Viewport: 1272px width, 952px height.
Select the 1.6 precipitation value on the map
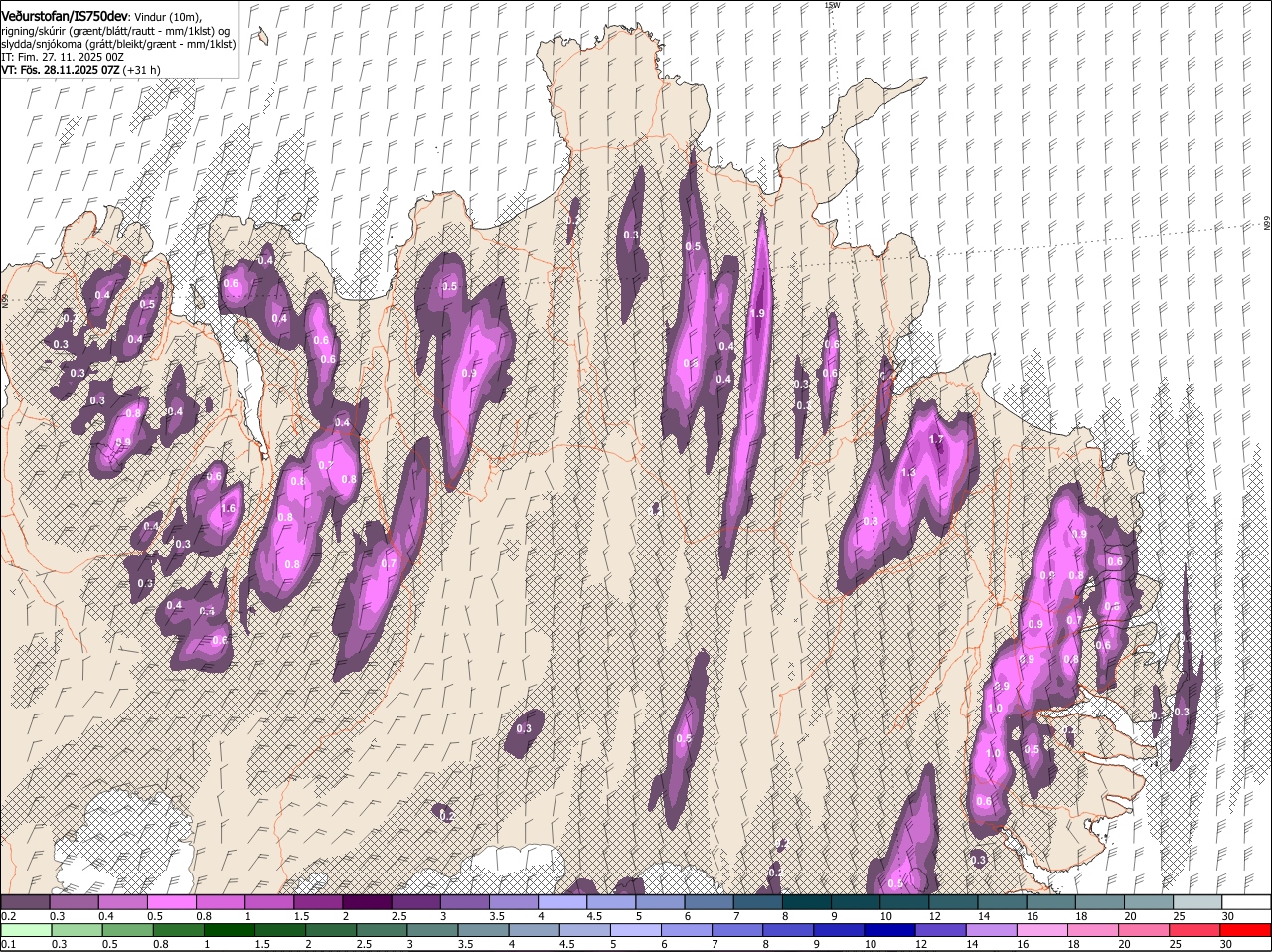(x=228, y=508)
